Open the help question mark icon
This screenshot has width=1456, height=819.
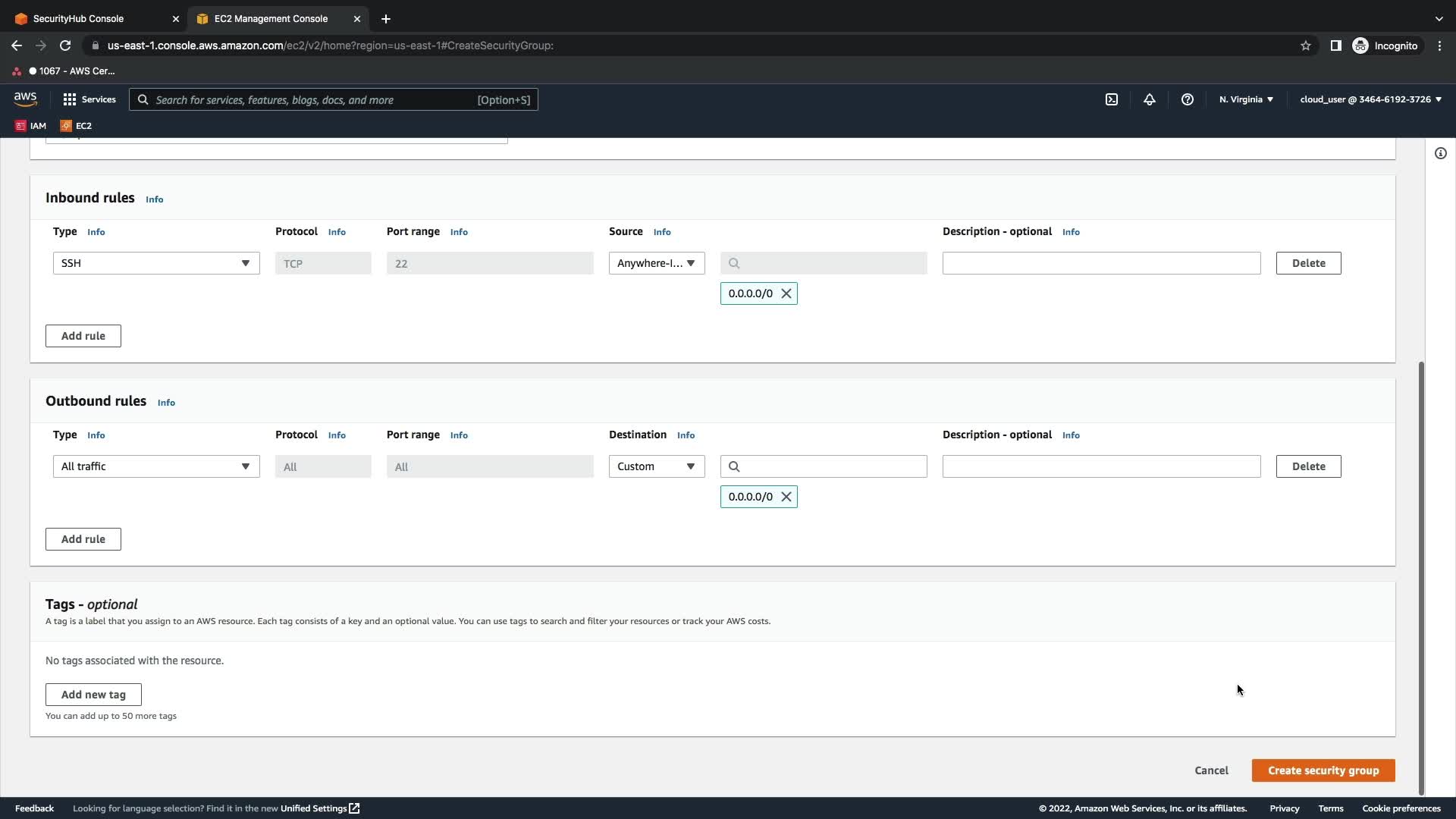[x=1188, y=99]
